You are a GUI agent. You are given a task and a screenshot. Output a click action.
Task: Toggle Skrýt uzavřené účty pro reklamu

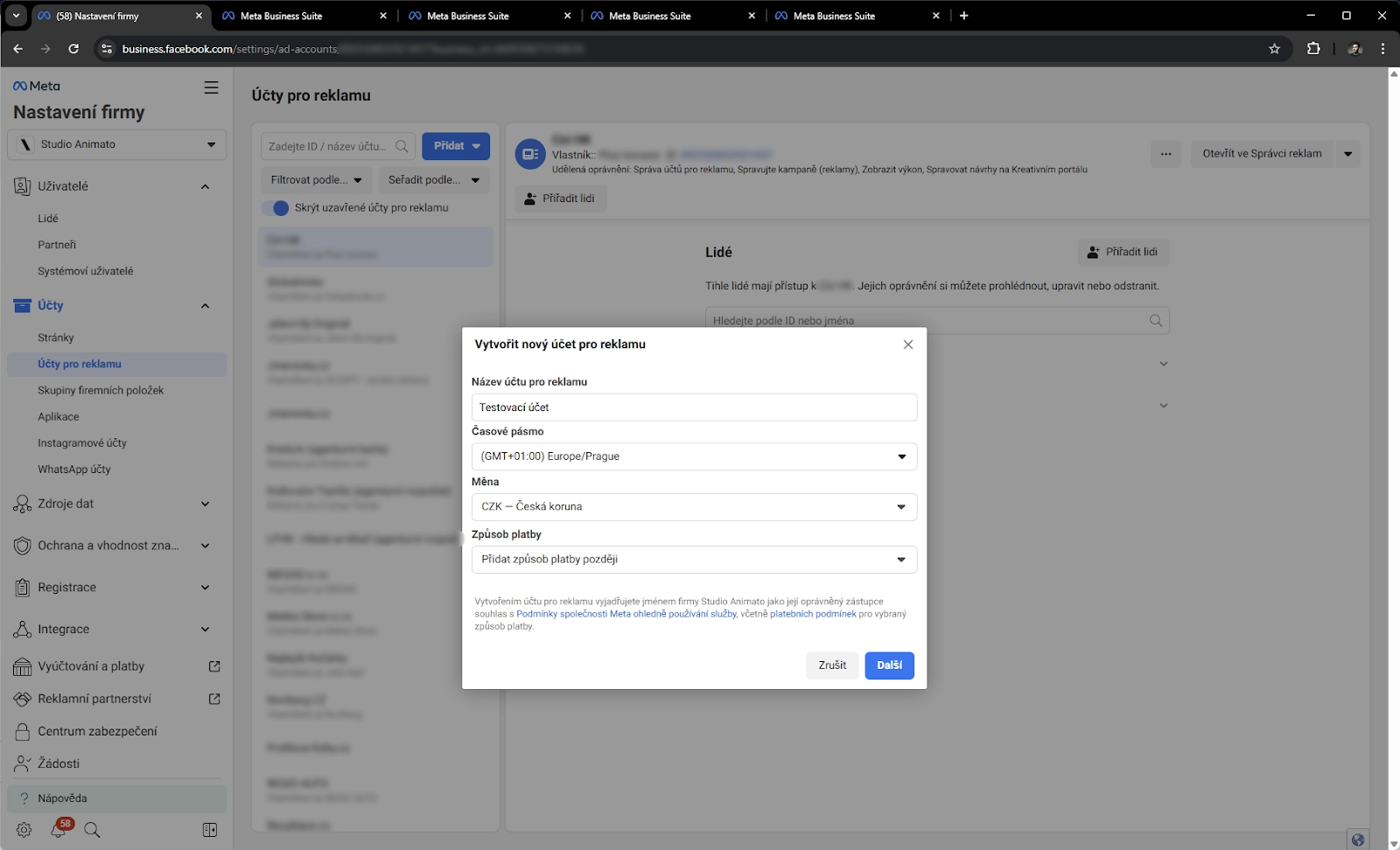276,208
